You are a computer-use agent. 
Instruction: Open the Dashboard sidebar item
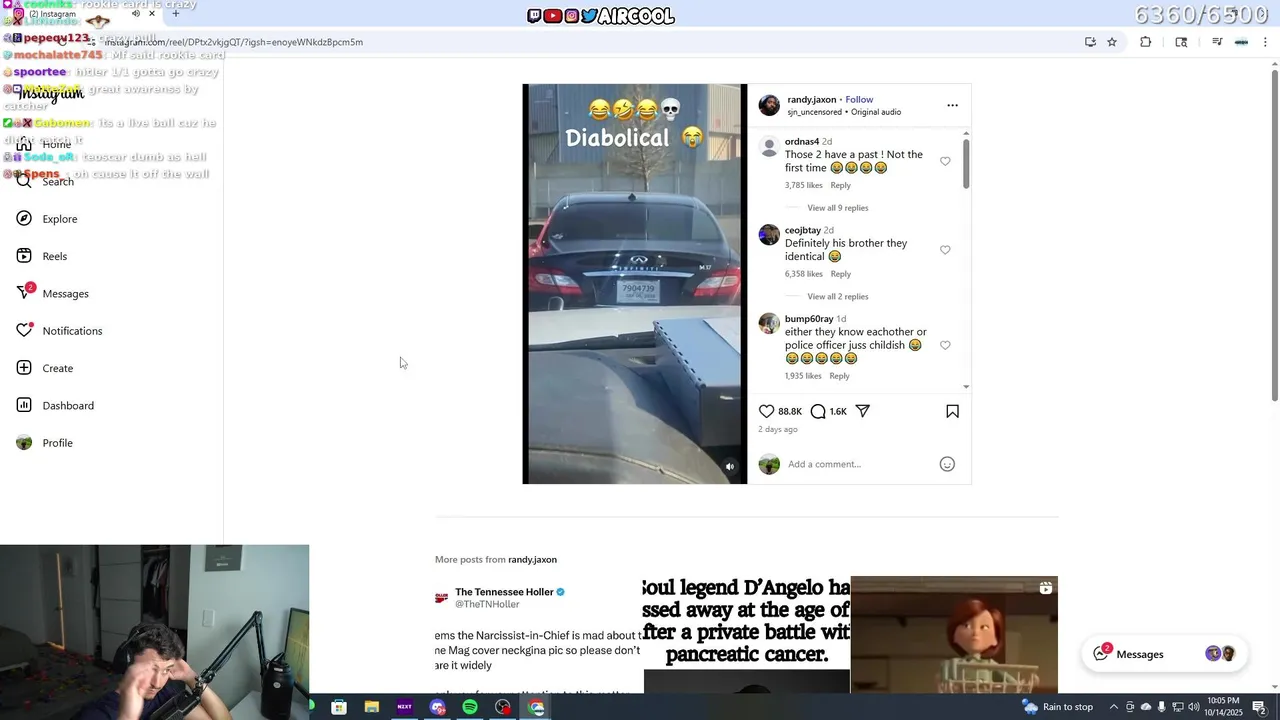pos(55,405)
